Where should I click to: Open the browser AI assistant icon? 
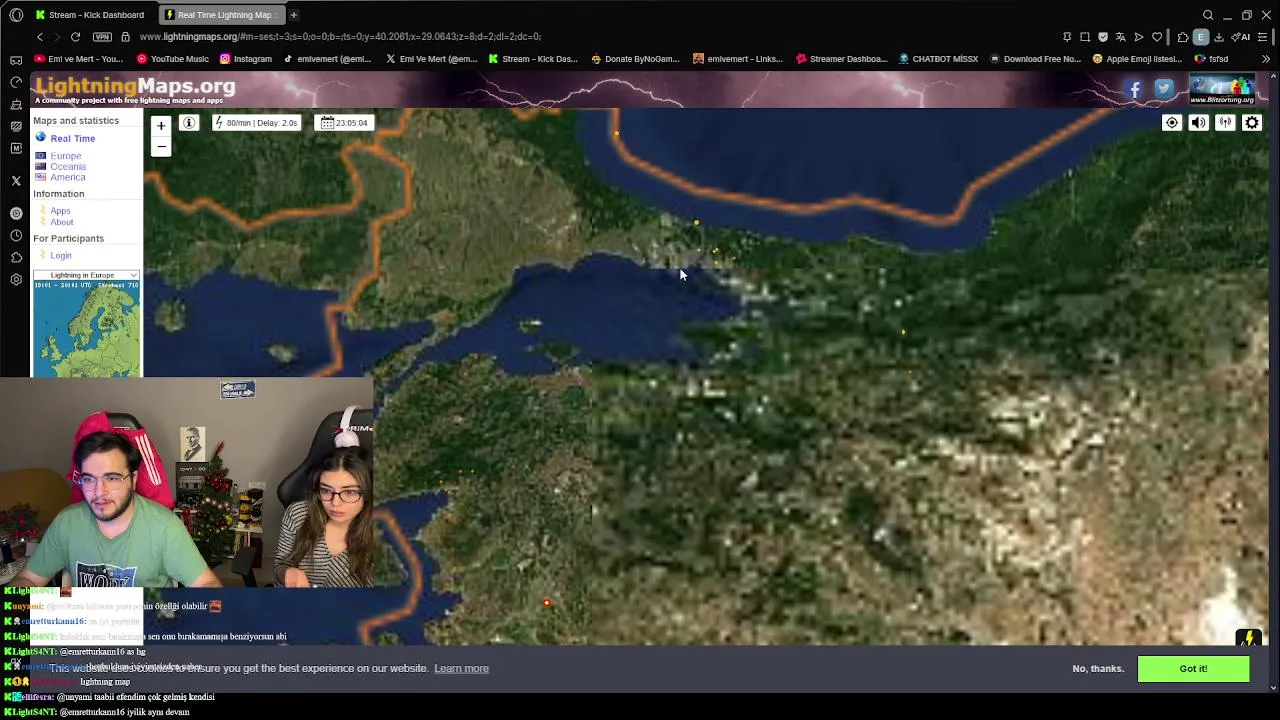(x=1241, y=37)
